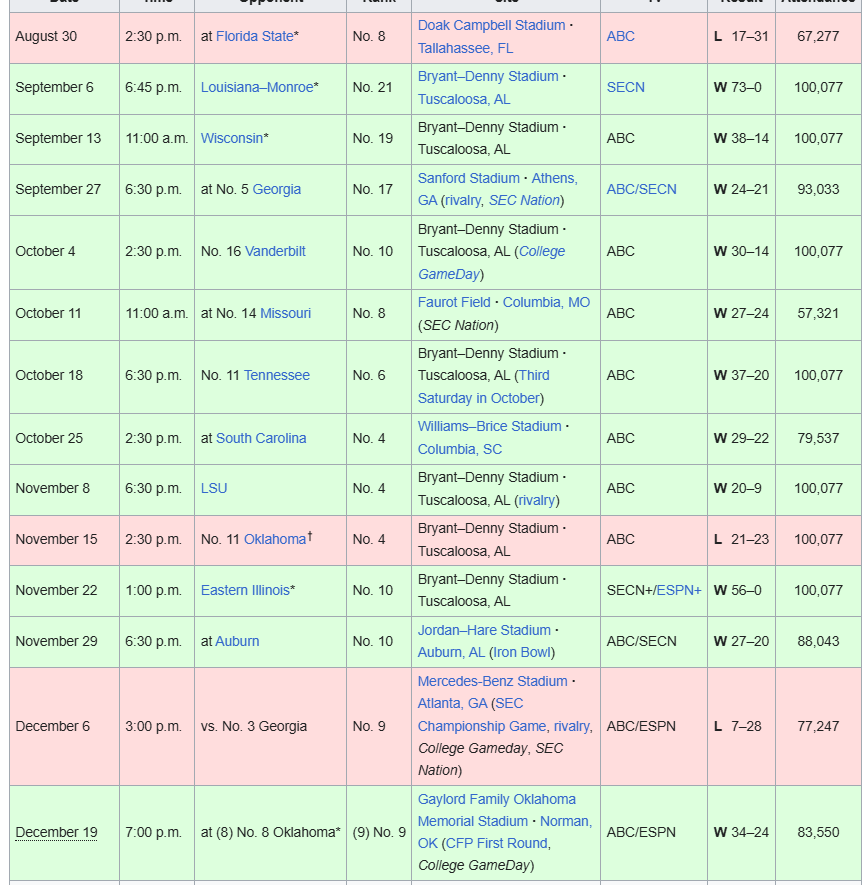Click the '(9) No. 9' rank cell
The image size is (862, 885).
(x=379, y=833)
